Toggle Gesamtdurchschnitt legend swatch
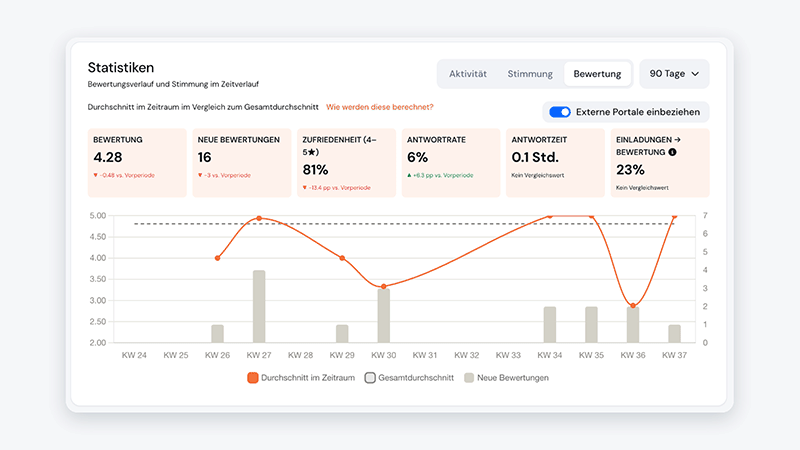This screenshot has width=800, height=450. [370, 378]
